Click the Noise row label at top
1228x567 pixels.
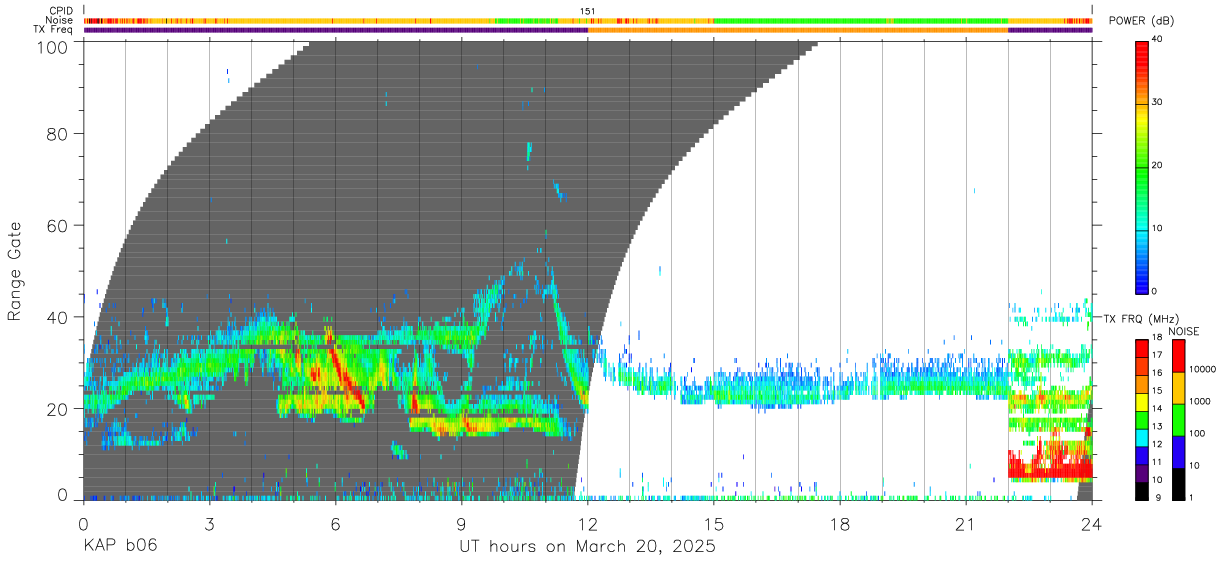point(59,20)
